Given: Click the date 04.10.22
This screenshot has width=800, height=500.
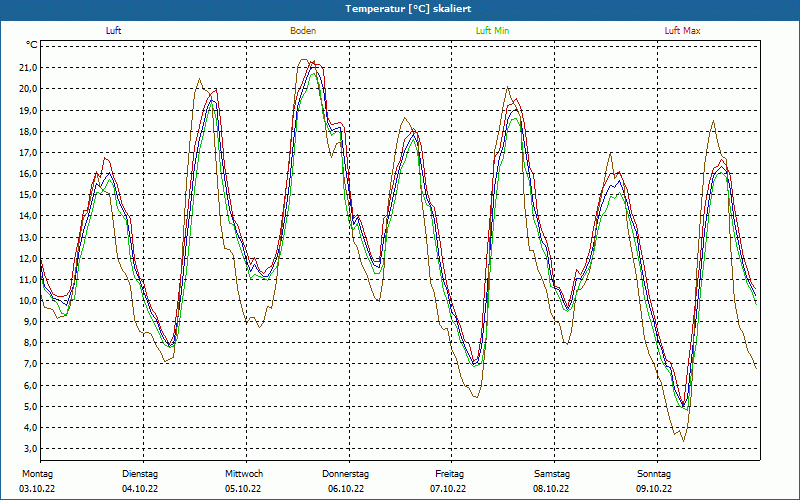Looking at the screenshot, I should point(140,489).
